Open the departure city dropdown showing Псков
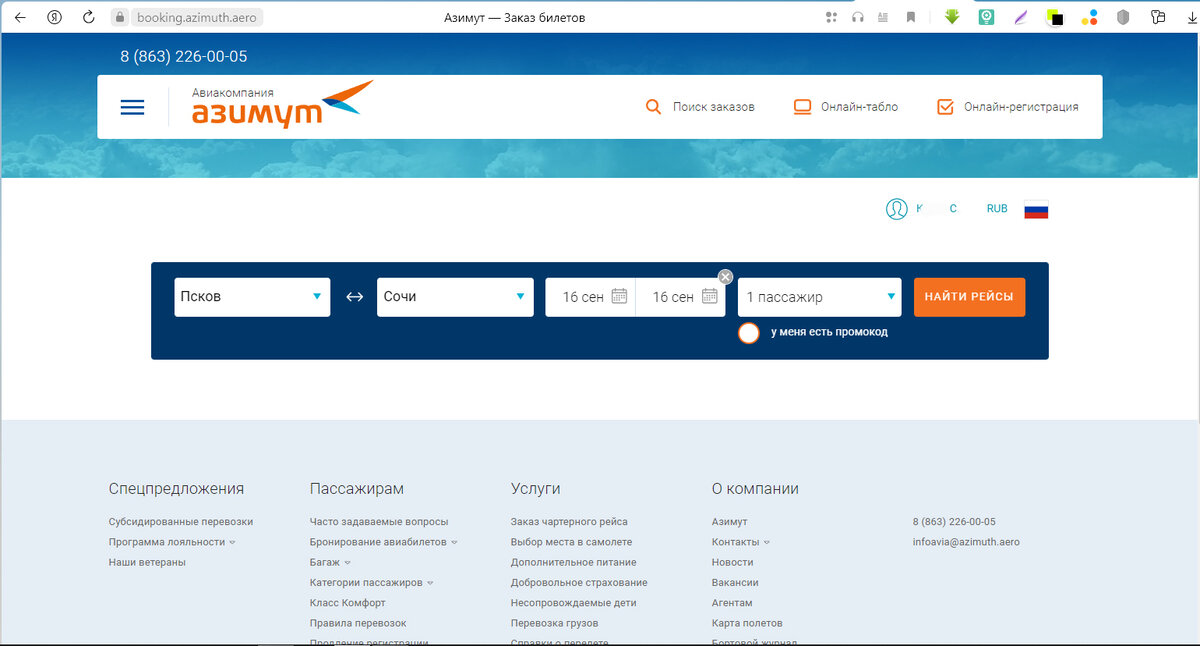This screenshot has height=646, width=1200. (x=252, y=297)
